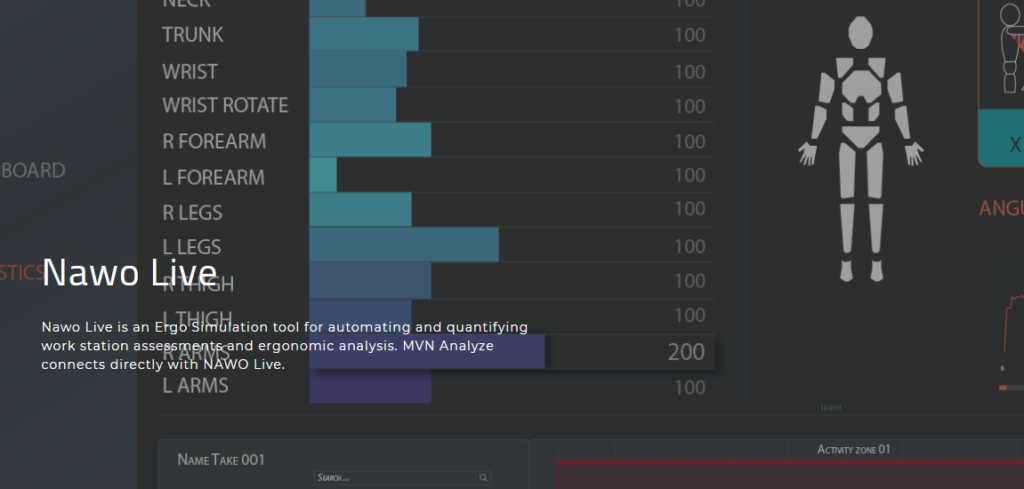Click the 'Activity zone 01' label
Screen dimensions: 1024x489
(x=854, y=449)
